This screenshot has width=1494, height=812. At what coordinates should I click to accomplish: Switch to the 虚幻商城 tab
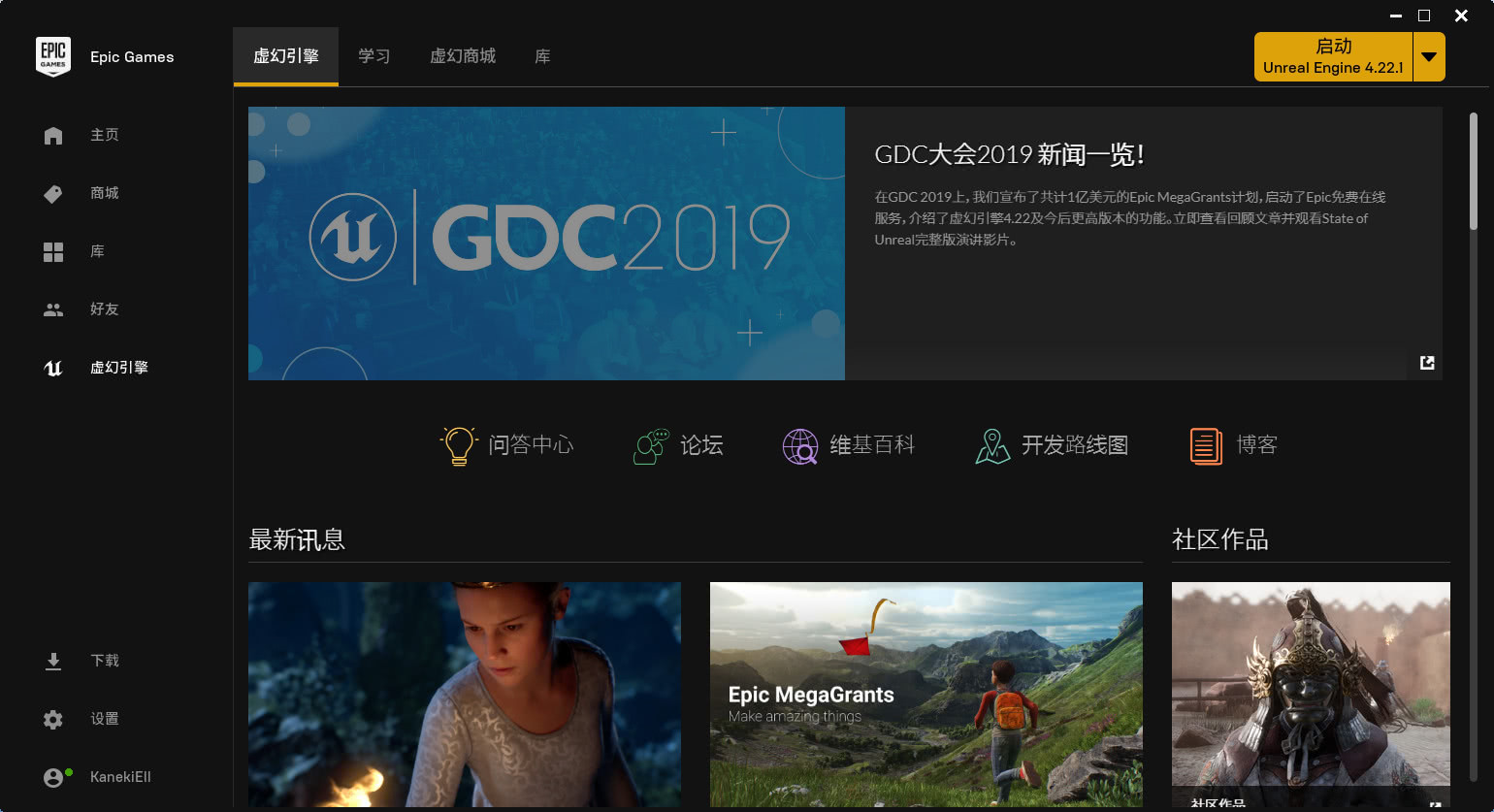click(x=463, y=56)
